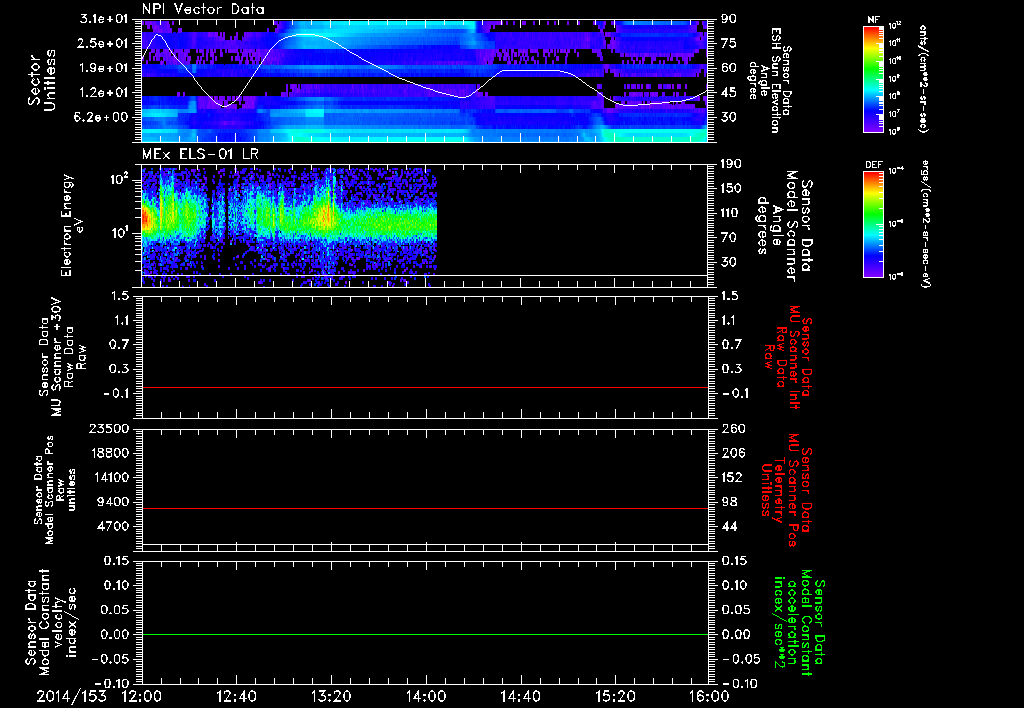The image size is (1024, 708).
Task: Click the "2014/153" date label
Action: [71, 696]
